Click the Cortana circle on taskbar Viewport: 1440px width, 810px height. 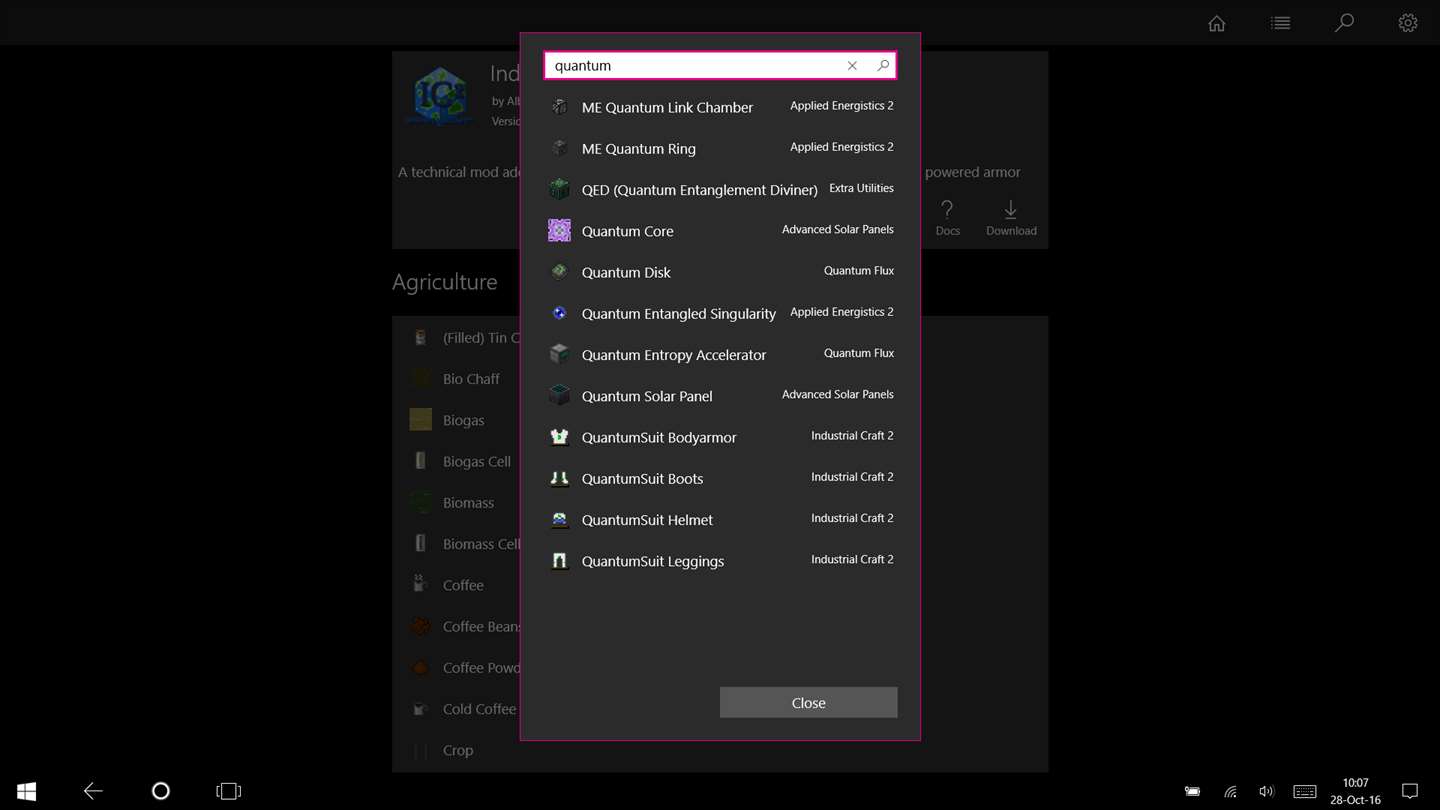[160, 791]
